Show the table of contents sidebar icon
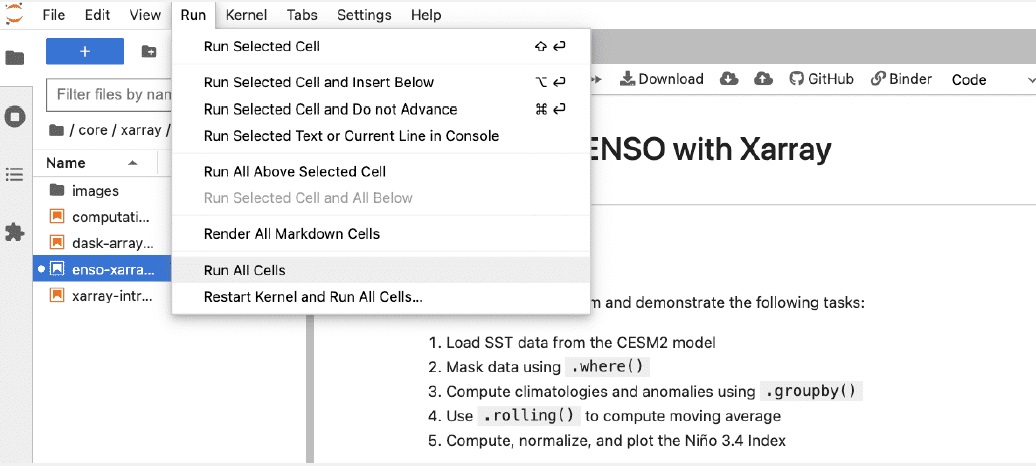 pos(15,175)
